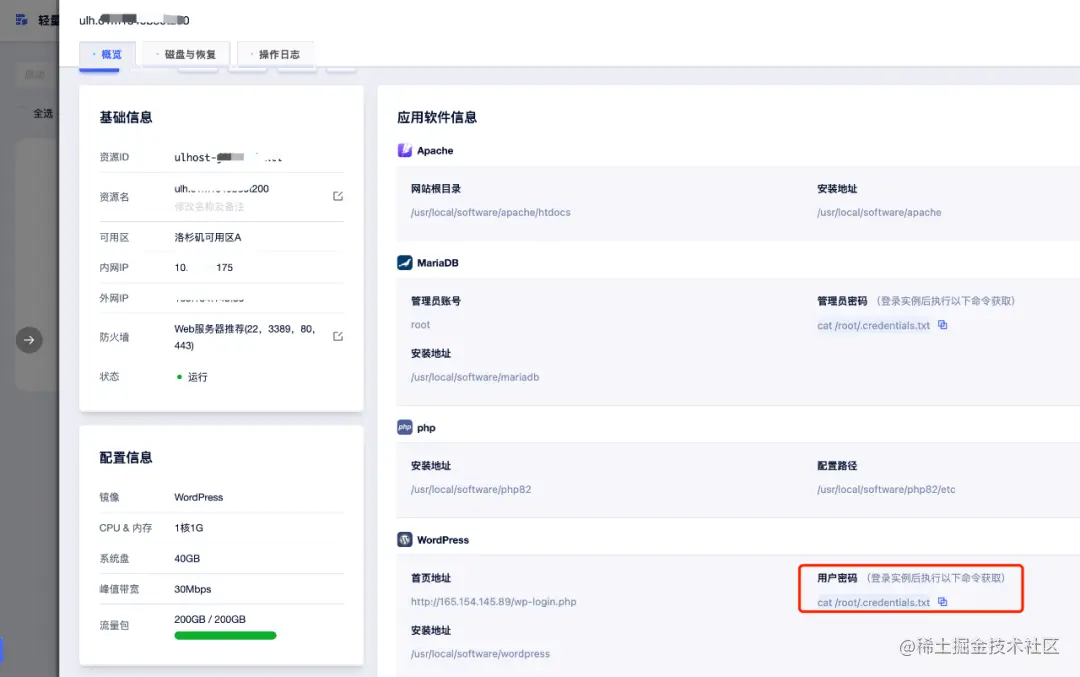Edit the 资源名 with pencil icon

(x=338, y=196)
